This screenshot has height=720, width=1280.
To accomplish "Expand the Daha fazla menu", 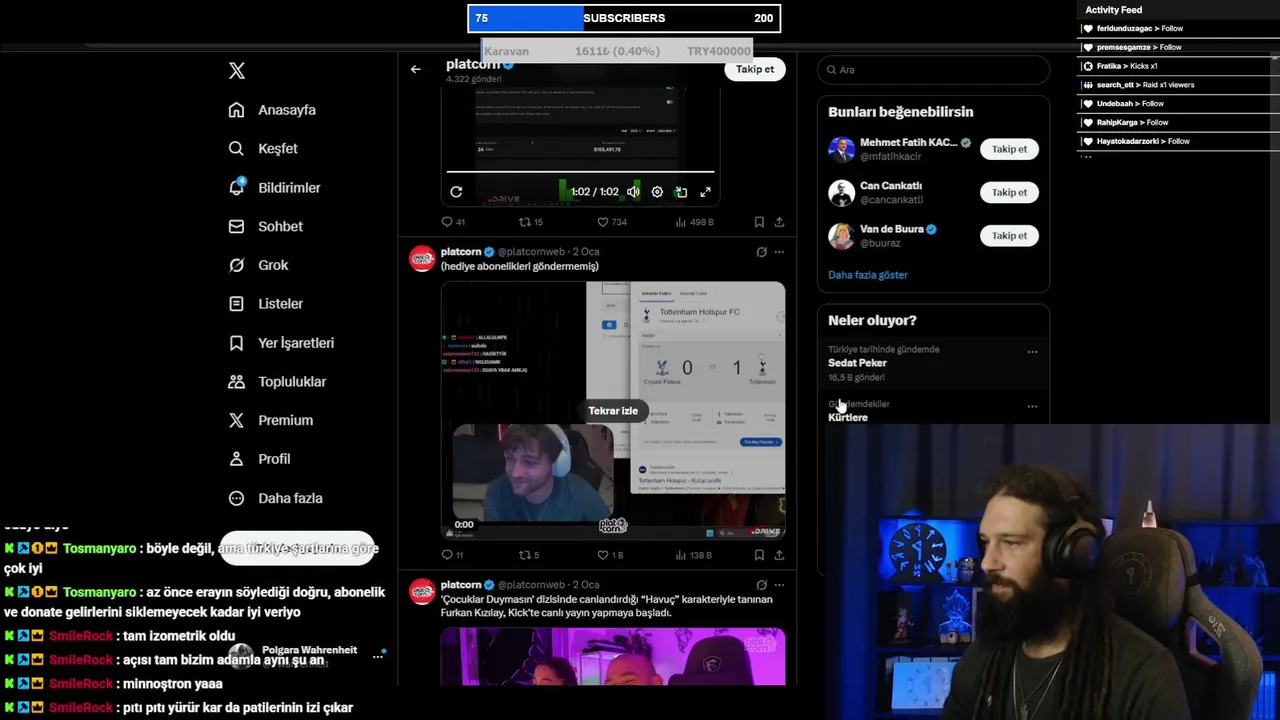I will tap(276, 498).
